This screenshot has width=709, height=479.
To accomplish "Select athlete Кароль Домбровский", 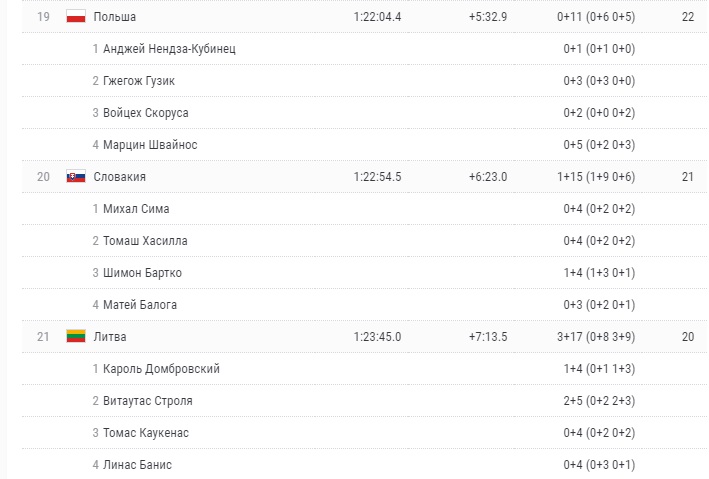I will pyautogui.click(x=161, y=369).
